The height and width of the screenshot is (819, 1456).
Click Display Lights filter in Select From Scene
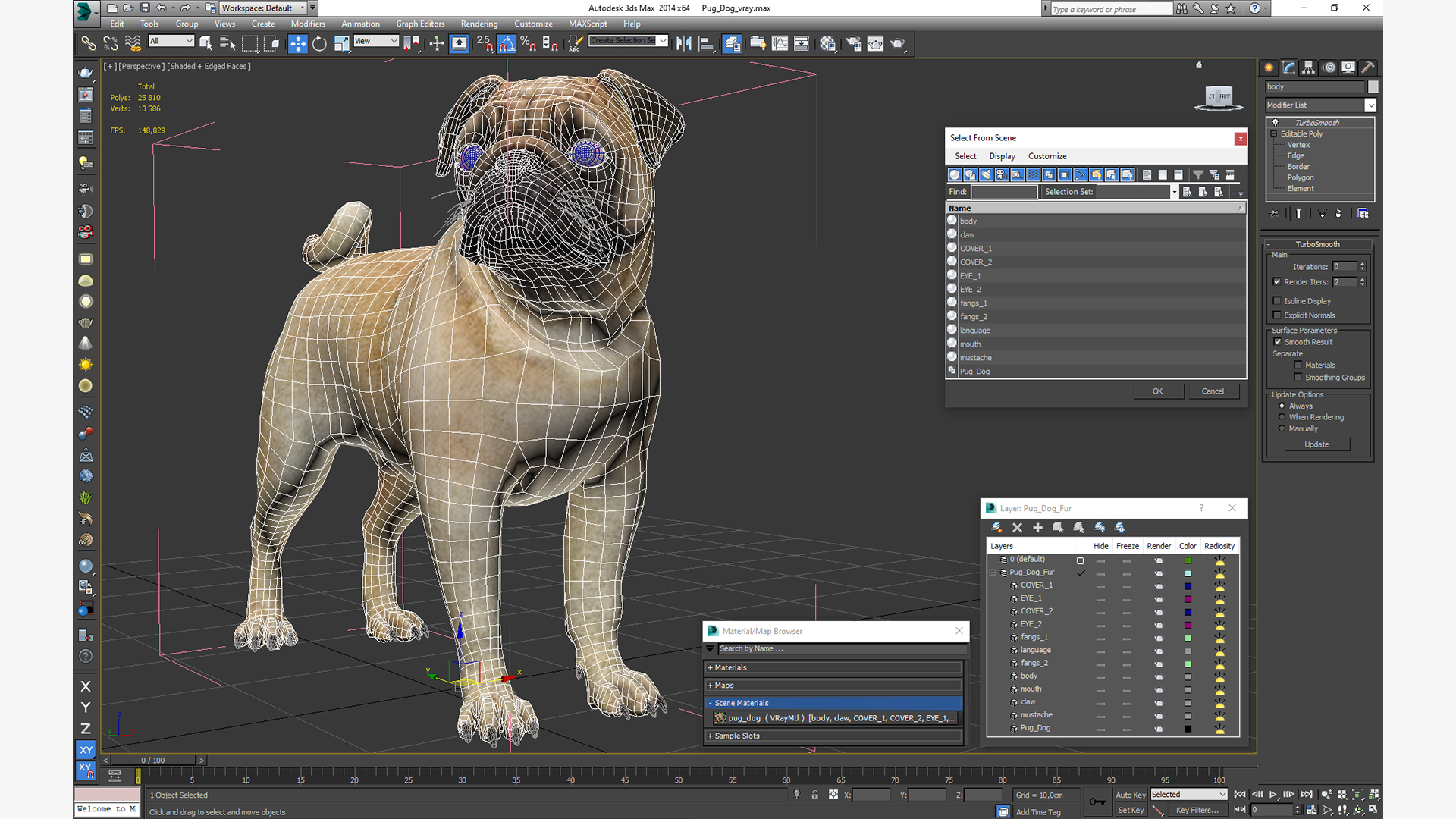(x=986, y=174)
